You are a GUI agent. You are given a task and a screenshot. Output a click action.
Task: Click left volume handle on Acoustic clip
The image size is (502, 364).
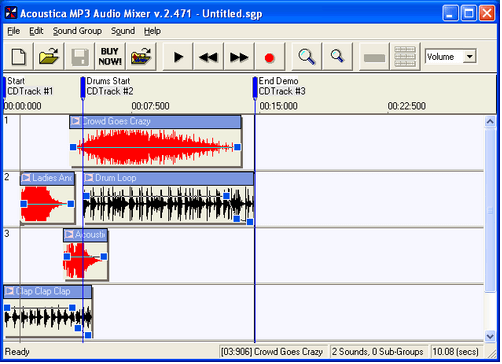[67, 256]
